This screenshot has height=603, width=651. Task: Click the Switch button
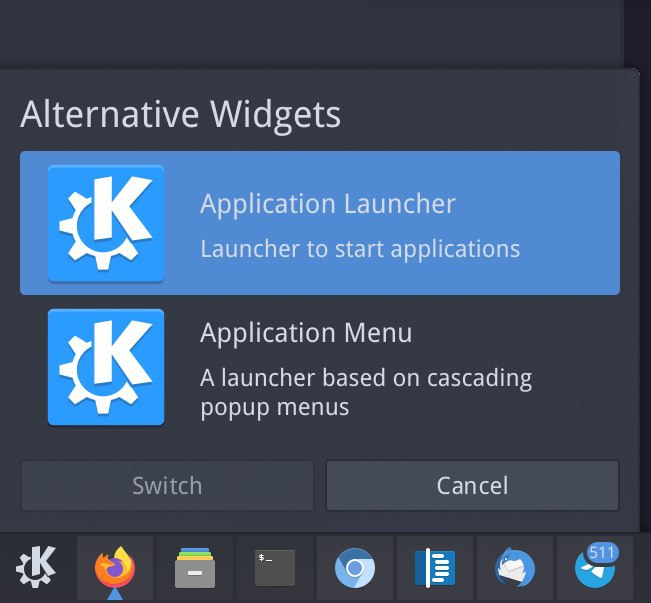(x=167, y=485)
